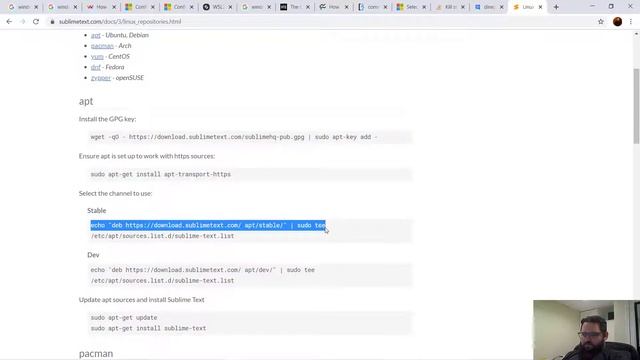Click the address bar URL sublimetext.com
This screenshot has height=360, width=640.
coord(120,22)
